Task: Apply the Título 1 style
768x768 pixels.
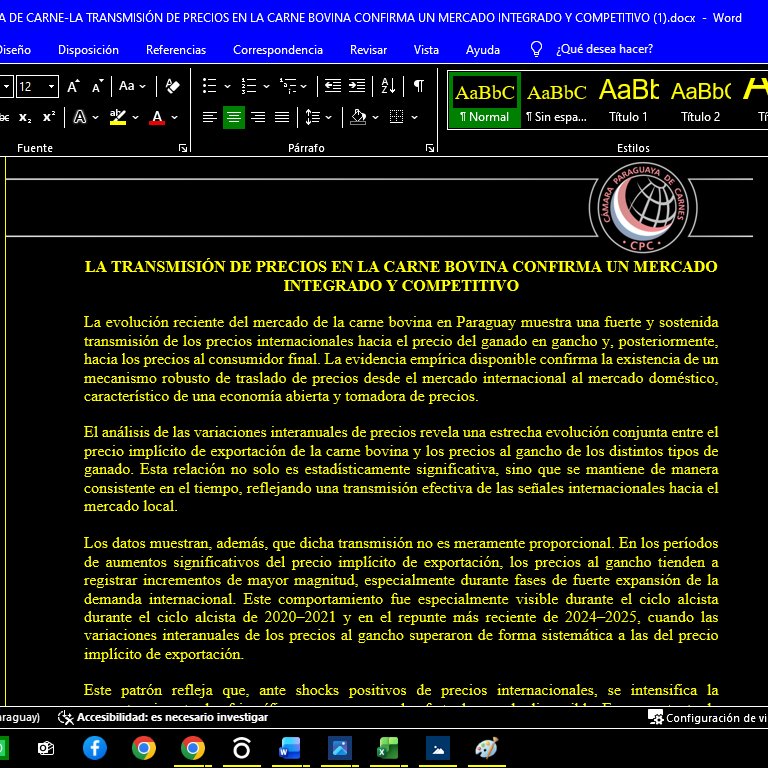Action: [x=628, y=100]
